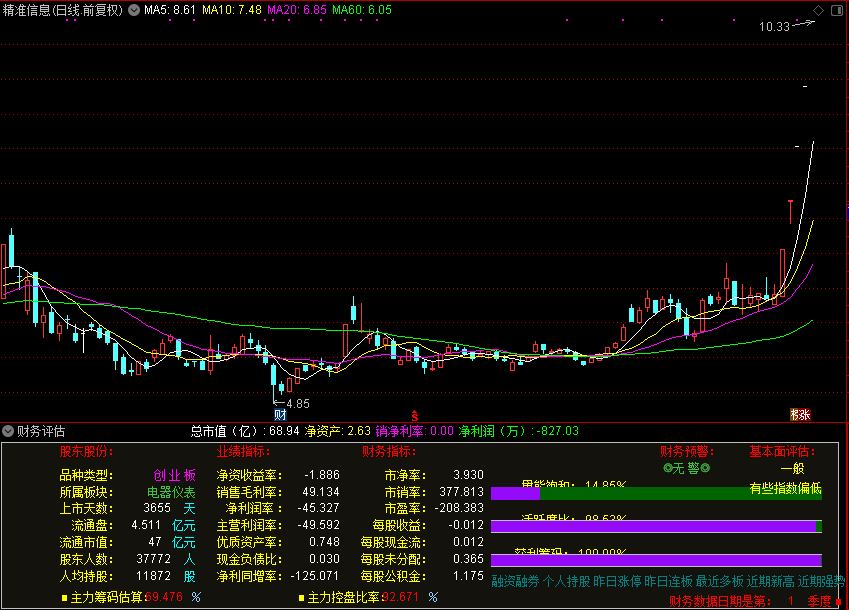Click the square window icon at top right
The image size is (849, 610).
[x=836, y=10]
